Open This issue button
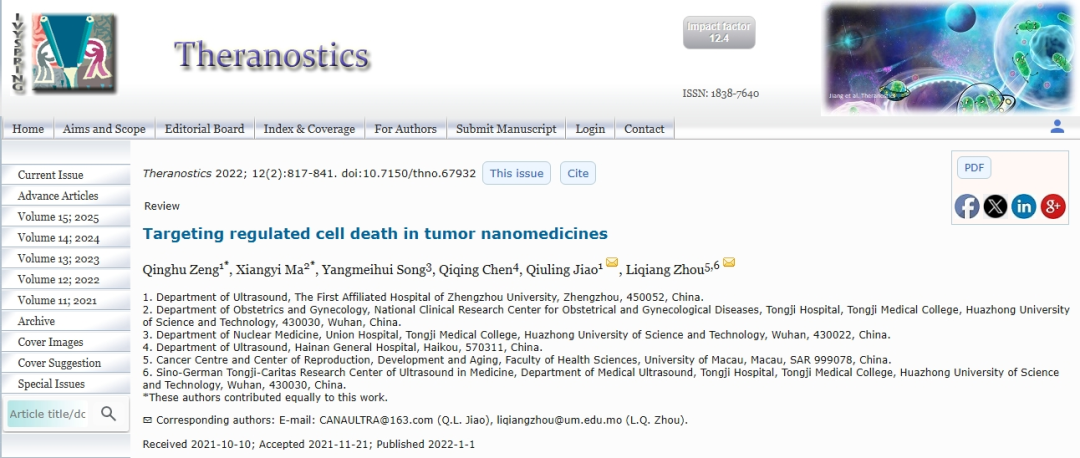The image size is (1080, 458). coord(517,174)
